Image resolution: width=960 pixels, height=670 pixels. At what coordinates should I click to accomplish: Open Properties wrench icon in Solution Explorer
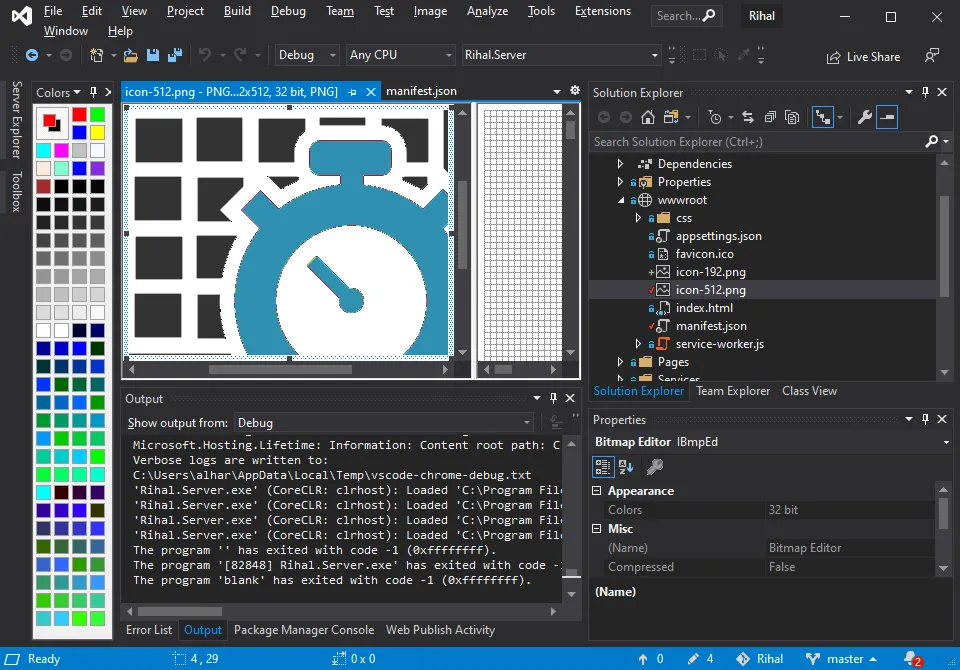pyautogui.click(x=865, y=117)
